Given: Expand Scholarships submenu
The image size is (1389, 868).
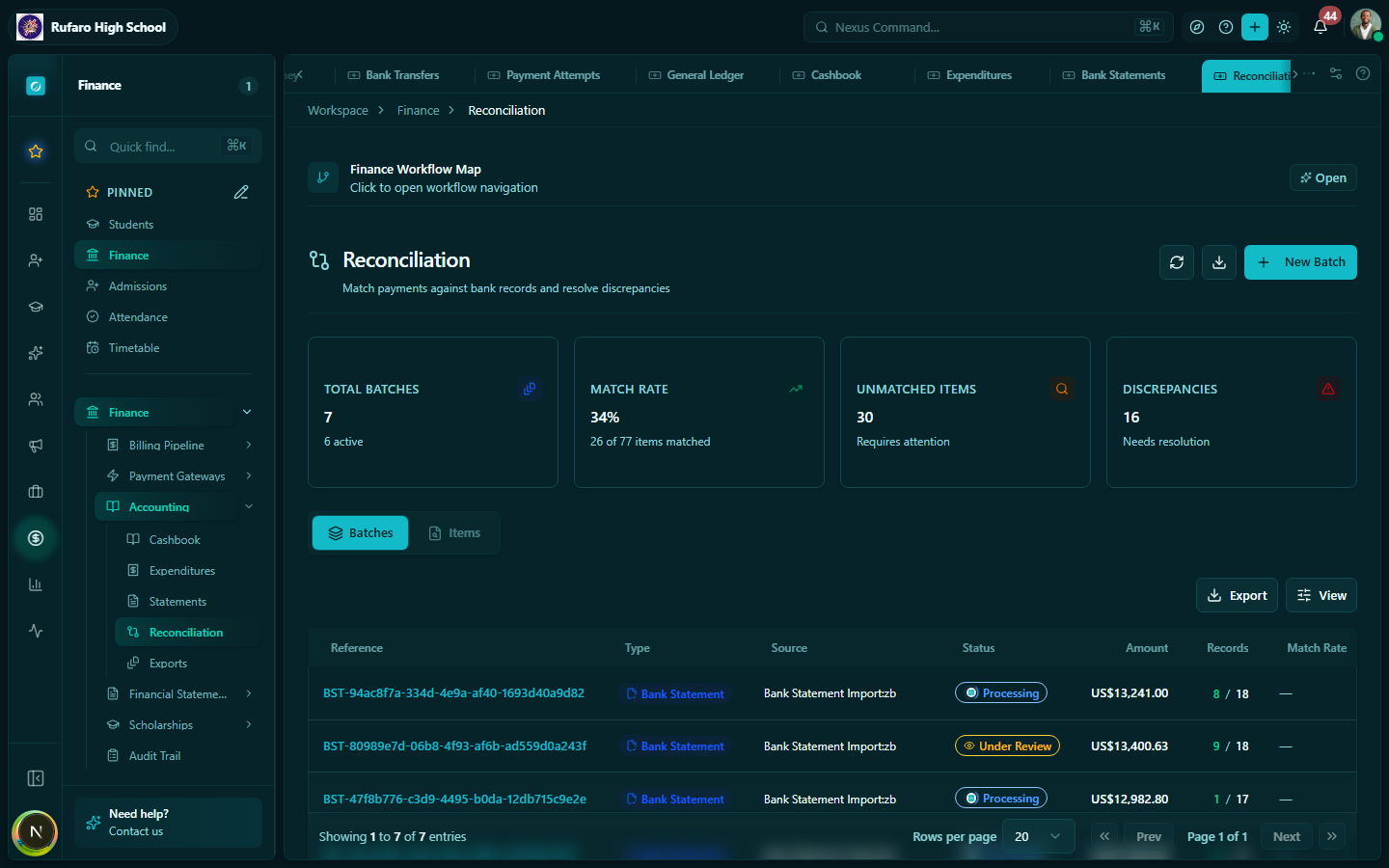Looking at the screenshot, I should click(249, 724).
